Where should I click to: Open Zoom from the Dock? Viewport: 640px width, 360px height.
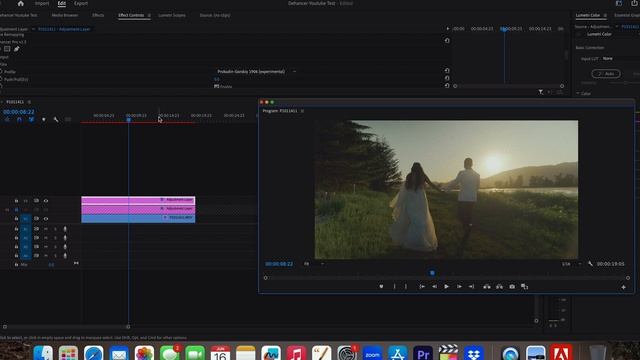point(372,353)
